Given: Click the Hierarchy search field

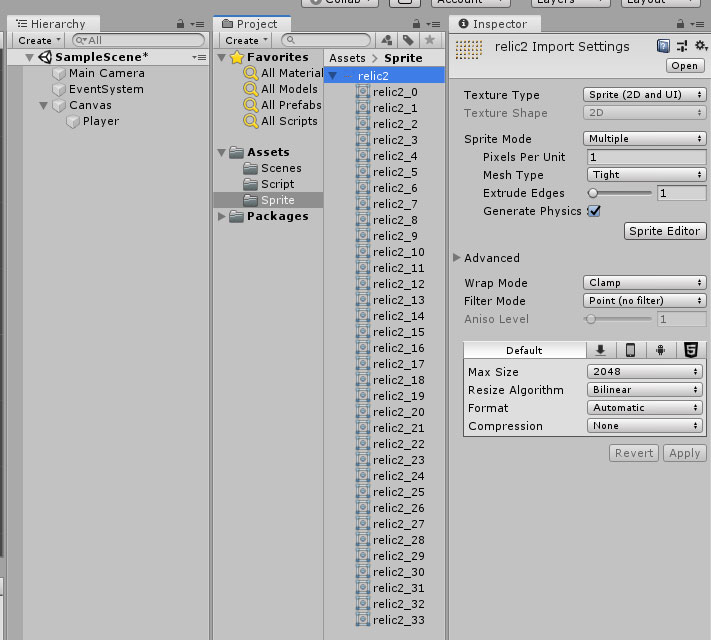Looking at the screenshot, I should (138, 40).
